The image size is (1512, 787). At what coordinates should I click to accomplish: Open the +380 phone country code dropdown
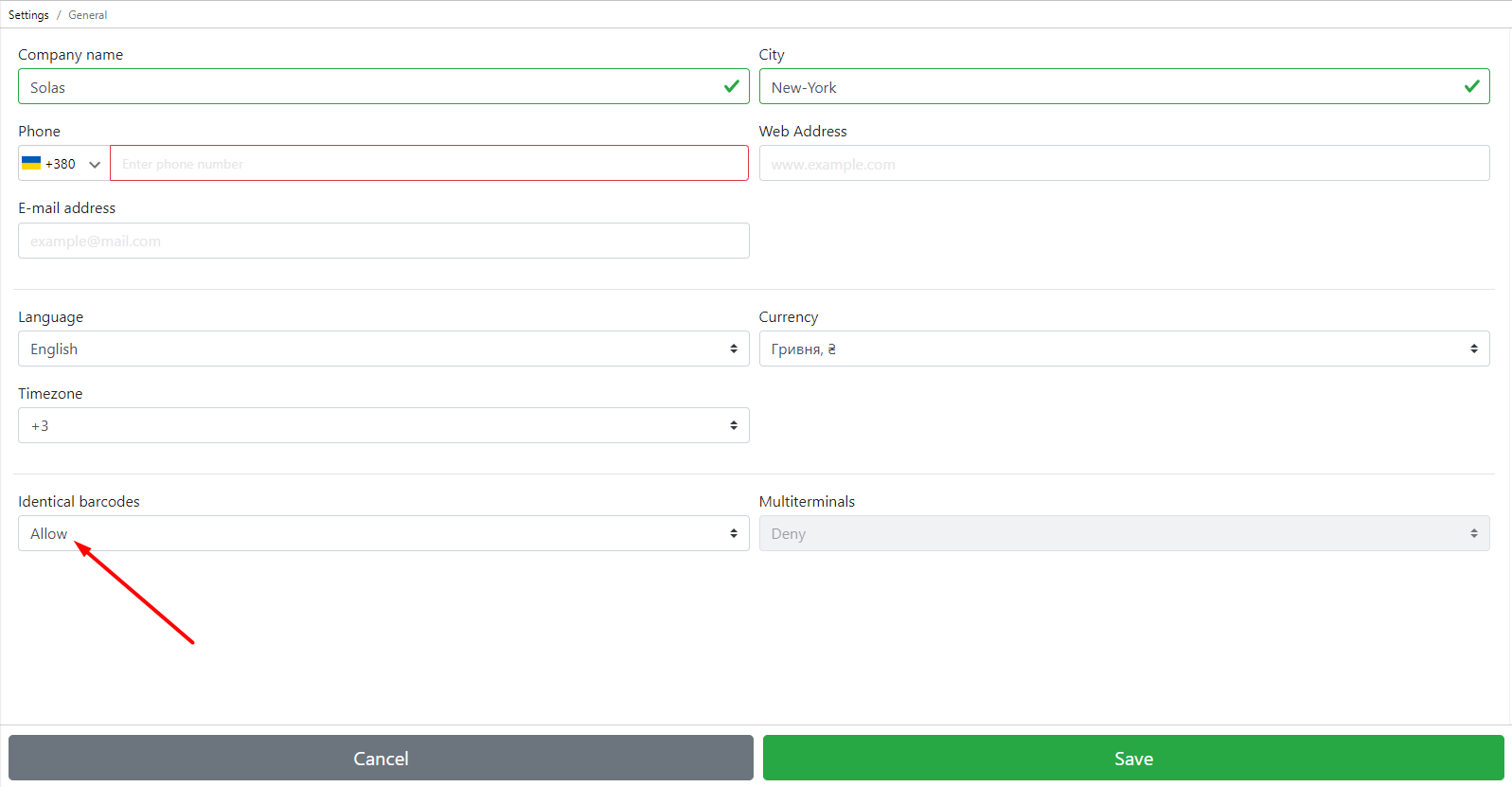[x=63, y=164]
